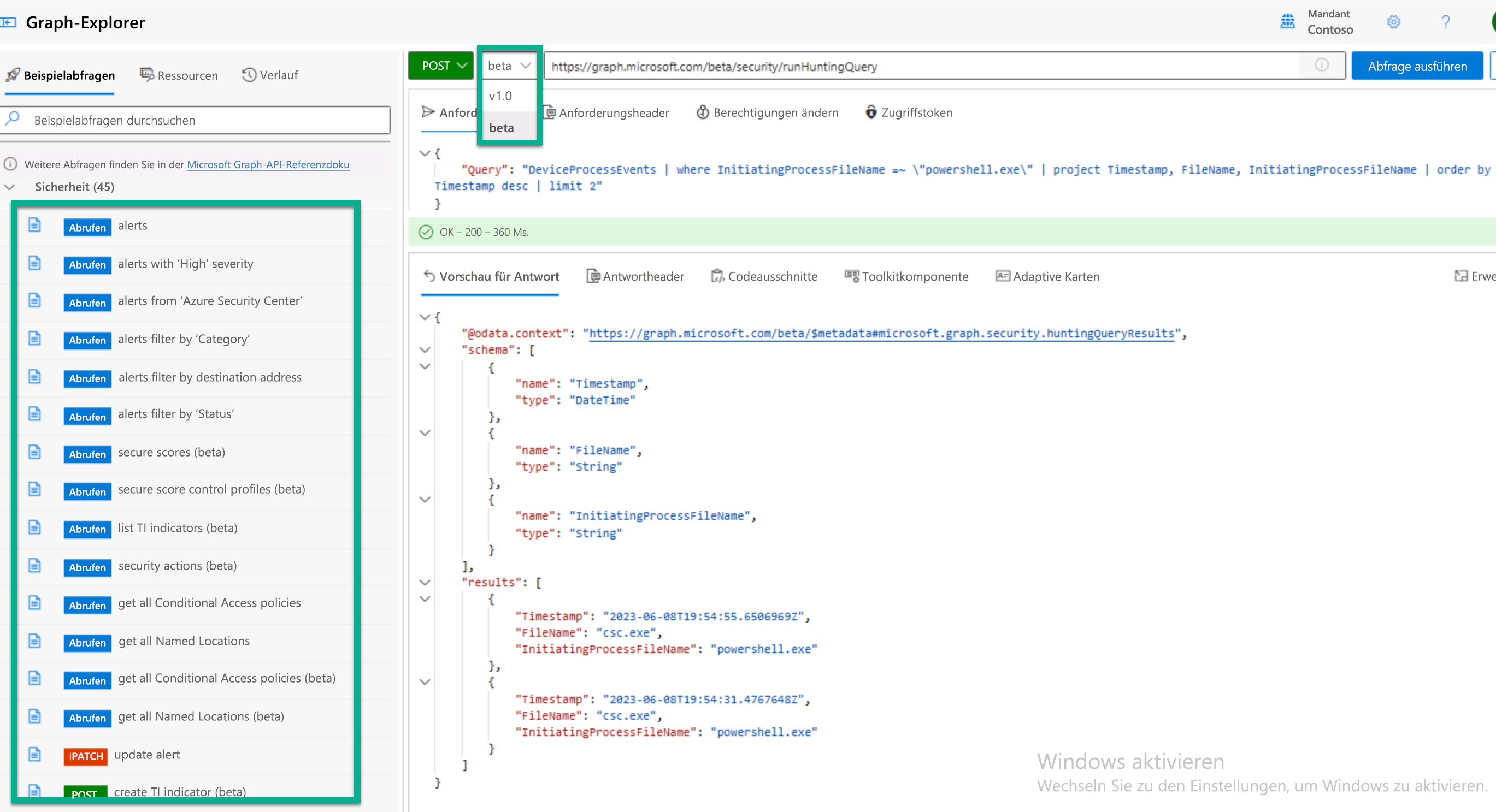This screenshot has height=812, width=1496.
Task: Open Microsoft Graph-API-Referenzdoku link
Action: (268, 164)
